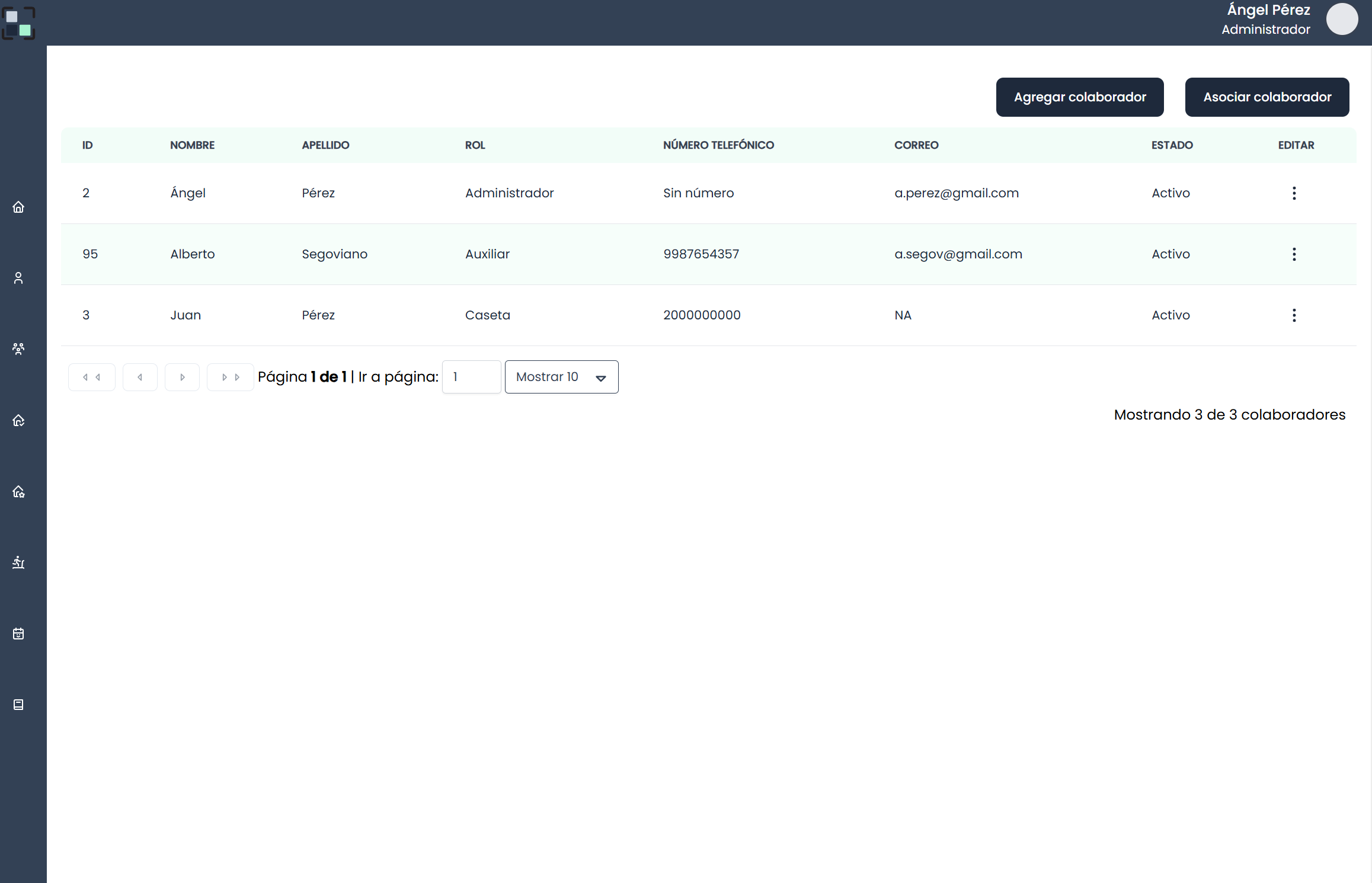1372x883 pixels.
Task: Click the book icon in sidebar
Action: pos(18,705)
